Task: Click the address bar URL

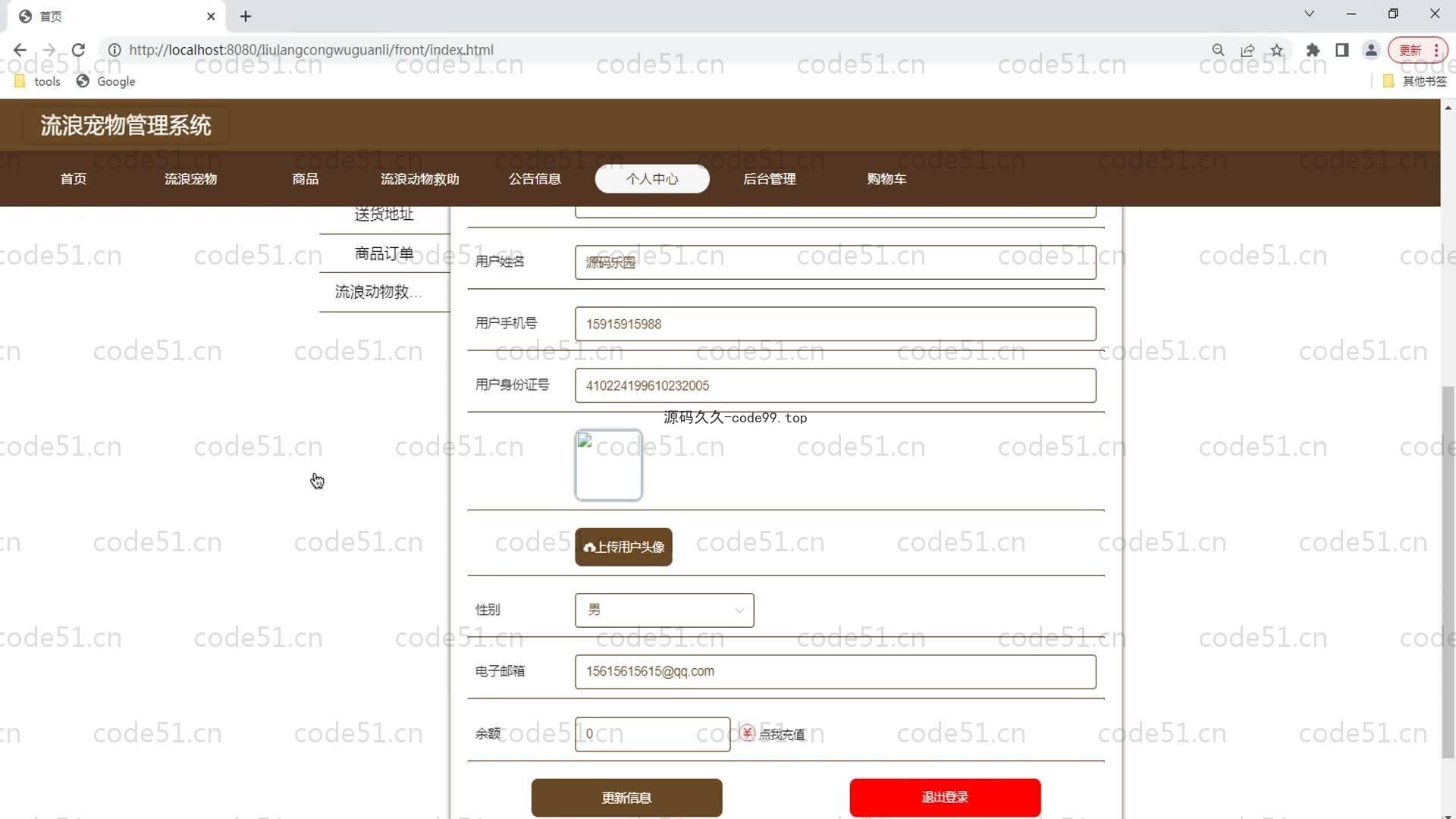Action: pos(311,50)
